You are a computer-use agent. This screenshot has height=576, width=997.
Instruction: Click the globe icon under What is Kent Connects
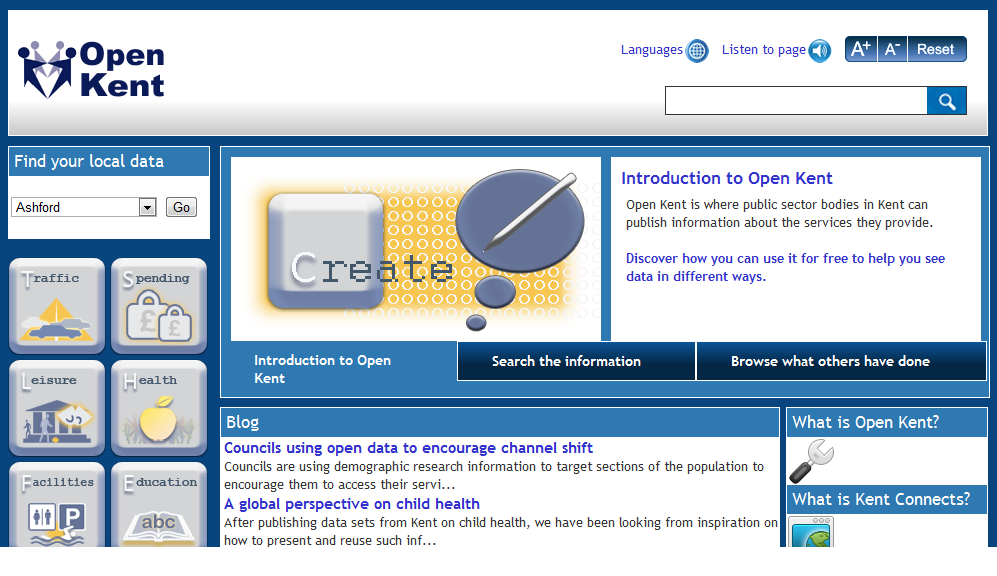pos(811,531)
